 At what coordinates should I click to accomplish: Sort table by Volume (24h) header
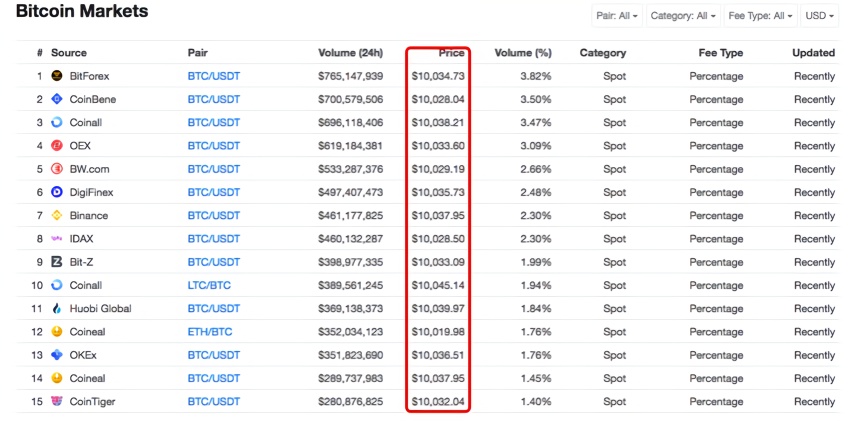click(350, 53)
